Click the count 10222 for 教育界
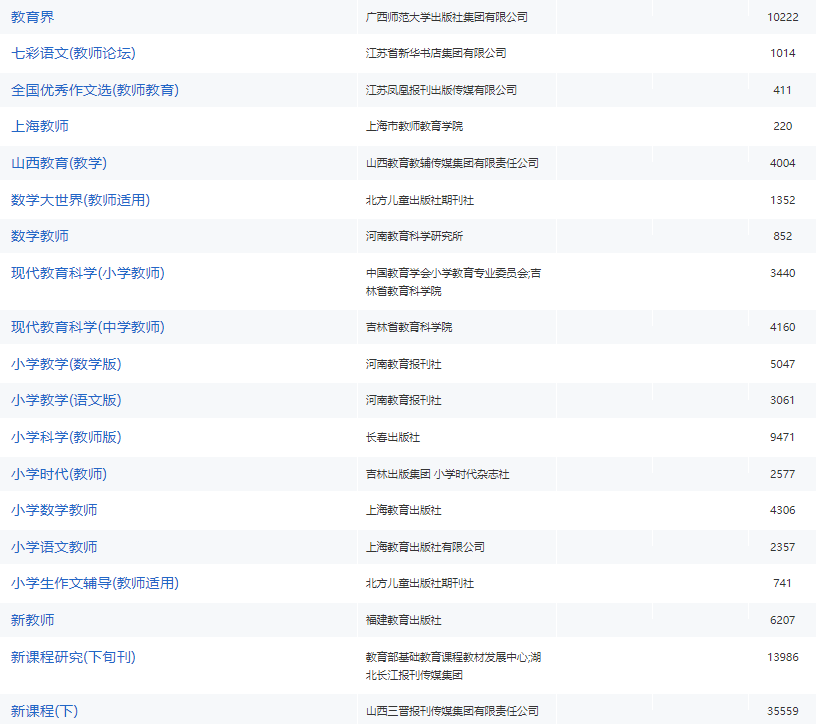Viewport: 828px width, 724px height. (x=783, y=17)
